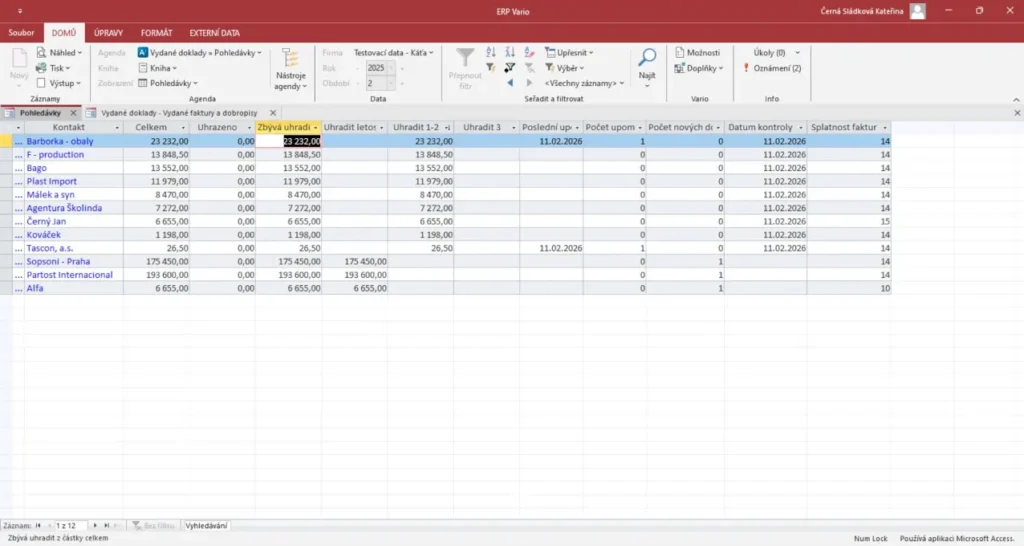
Task: Click the sort ascending A-Z icon
Action: [x=491, y=52]
